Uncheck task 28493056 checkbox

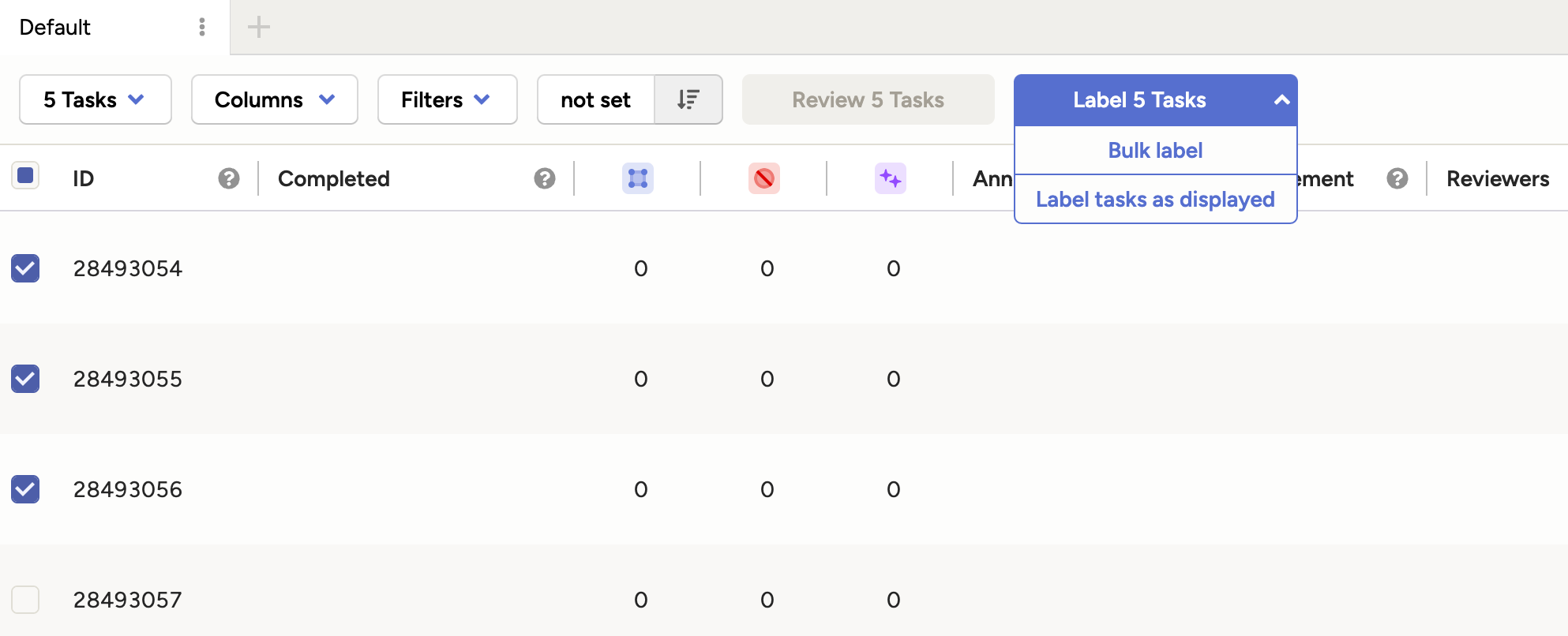click(25, 489)
